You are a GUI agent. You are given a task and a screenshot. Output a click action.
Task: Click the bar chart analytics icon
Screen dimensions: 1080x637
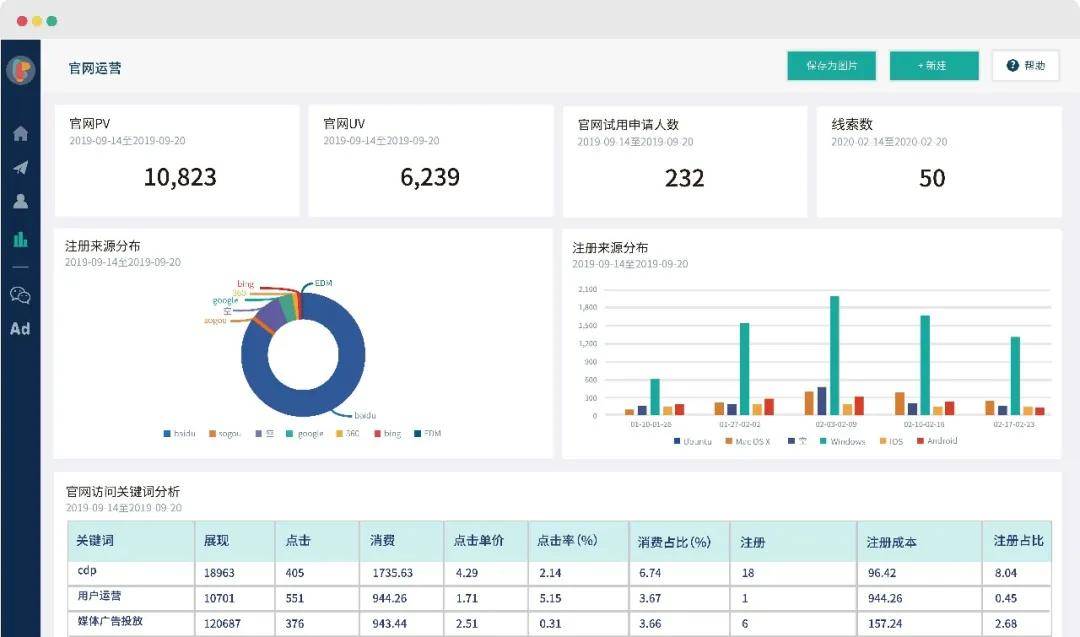point(20,240)
